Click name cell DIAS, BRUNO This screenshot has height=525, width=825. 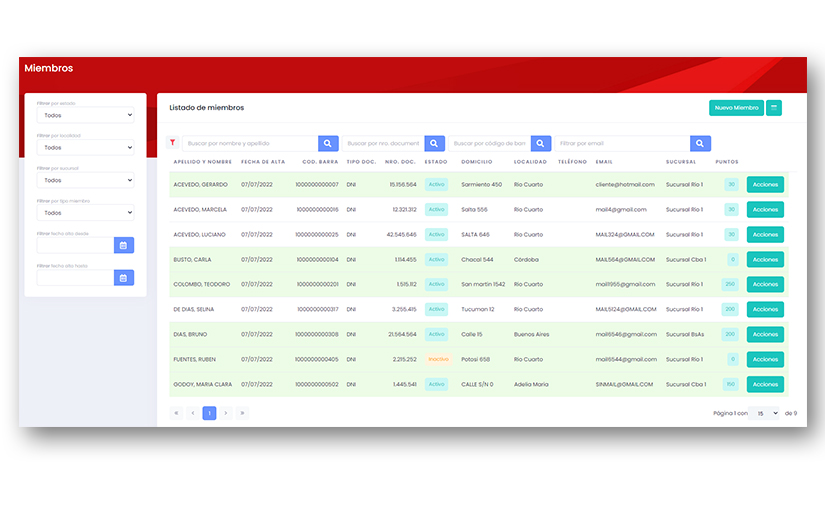[190, 334]
